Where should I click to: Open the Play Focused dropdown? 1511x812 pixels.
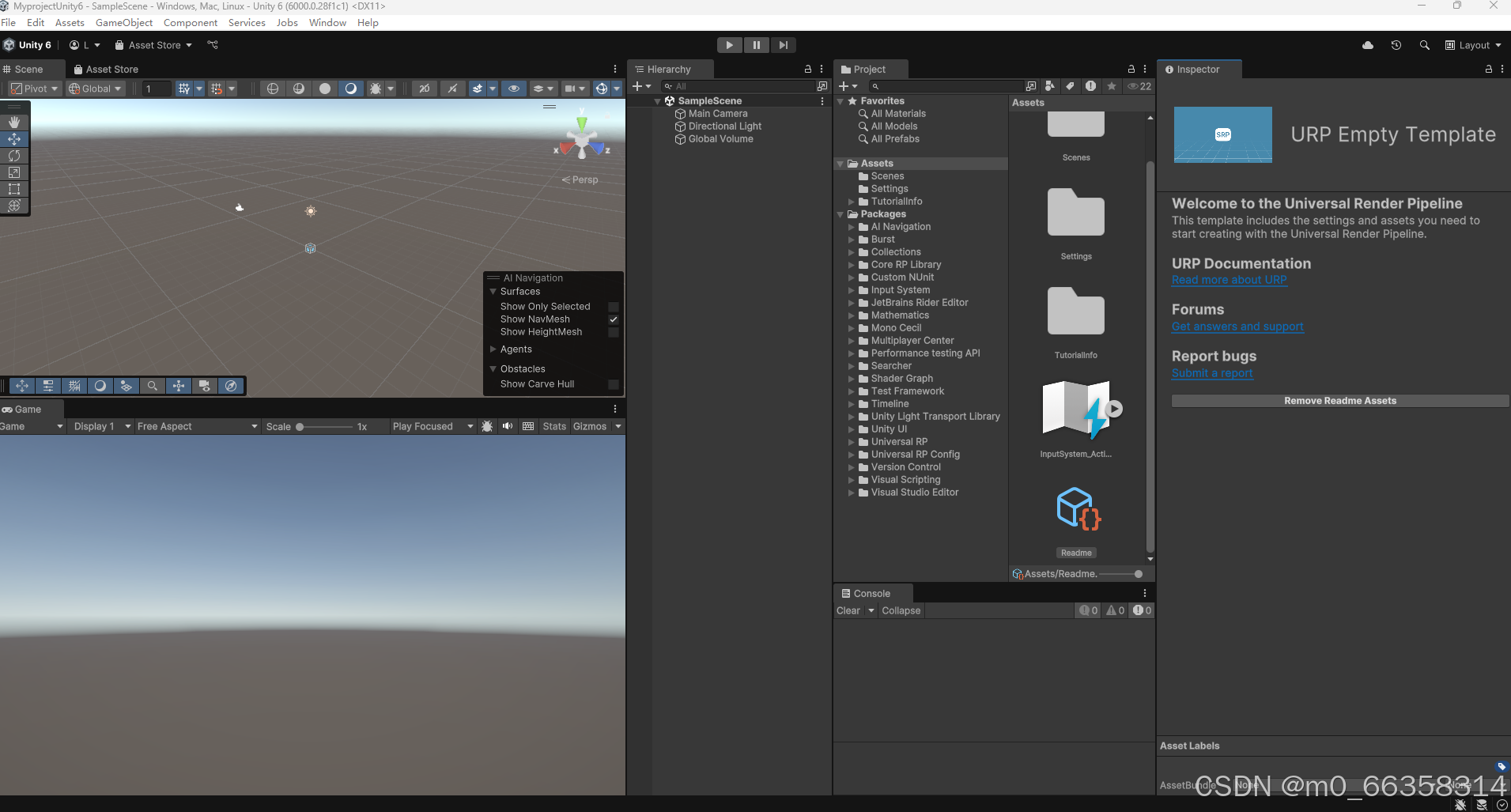pos(433,426)
